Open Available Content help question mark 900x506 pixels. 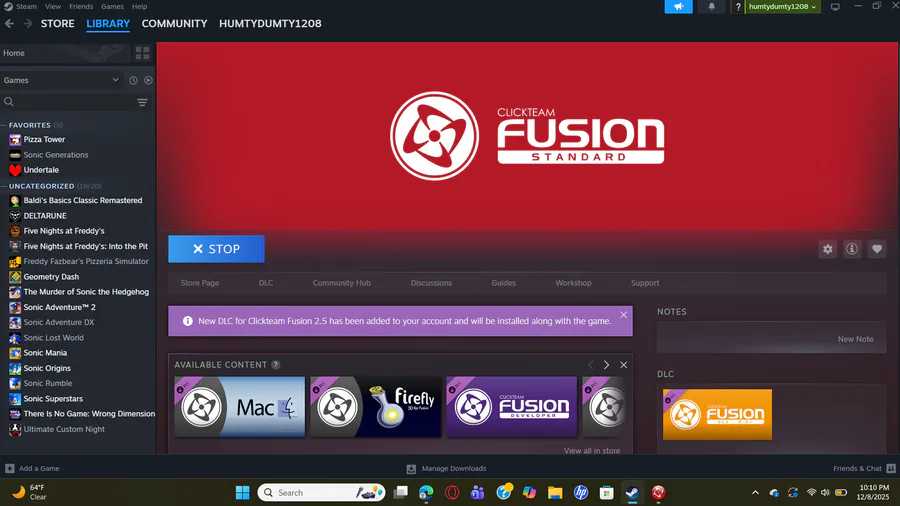[x=276, y=365]
